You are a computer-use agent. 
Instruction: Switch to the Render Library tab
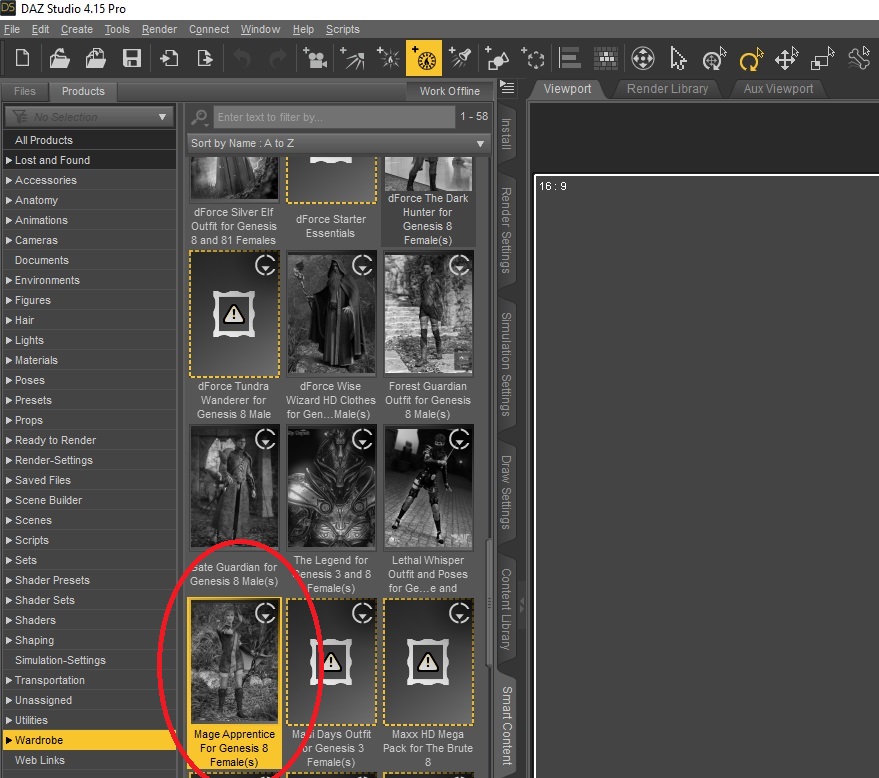tap(667, 88)
